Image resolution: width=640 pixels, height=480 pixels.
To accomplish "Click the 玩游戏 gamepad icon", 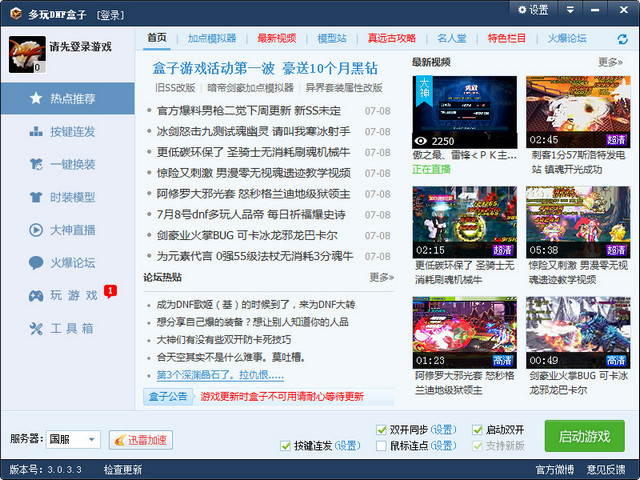I will [36, 296].
